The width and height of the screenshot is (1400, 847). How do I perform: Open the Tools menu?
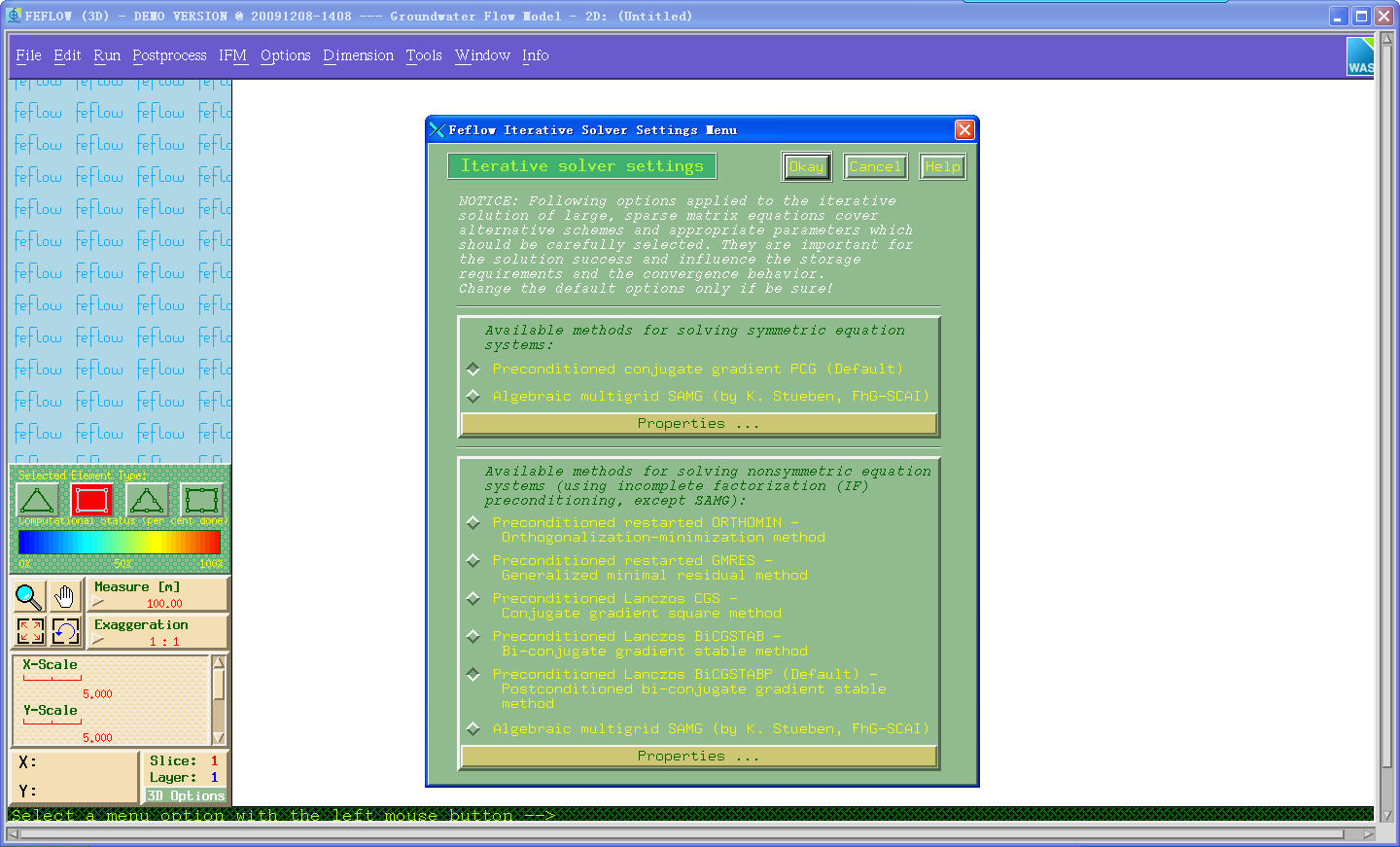[x=424, y=55]
